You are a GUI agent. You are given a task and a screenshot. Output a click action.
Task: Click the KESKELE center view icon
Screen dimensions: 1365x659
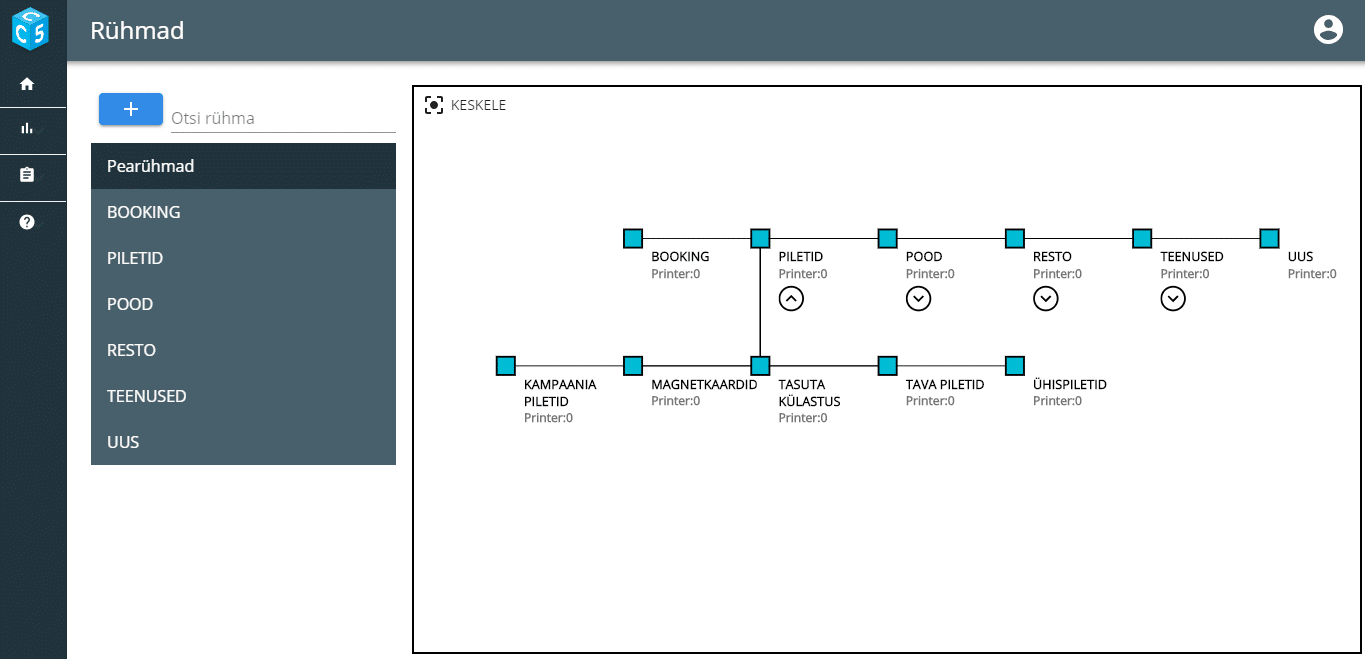click(x=434, y=105)
